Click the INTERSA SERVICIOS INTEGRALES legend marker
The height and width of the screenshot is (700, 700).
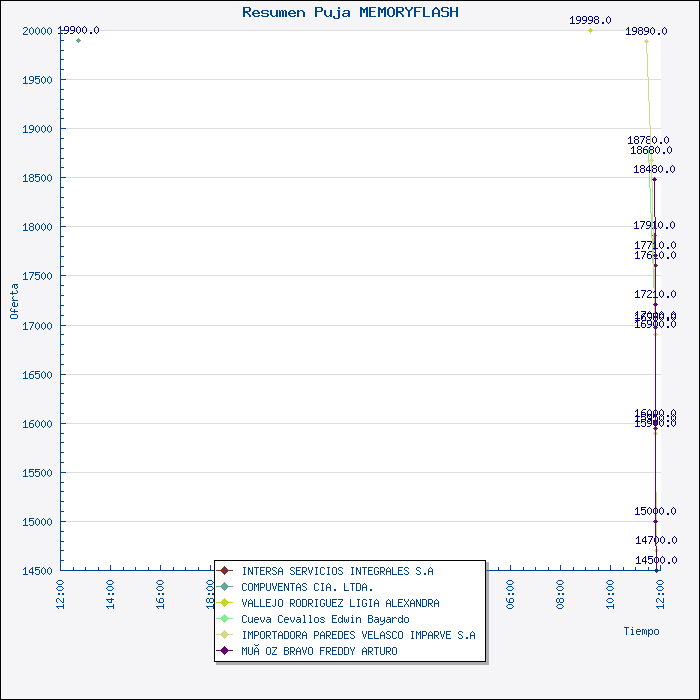(226, 571)
